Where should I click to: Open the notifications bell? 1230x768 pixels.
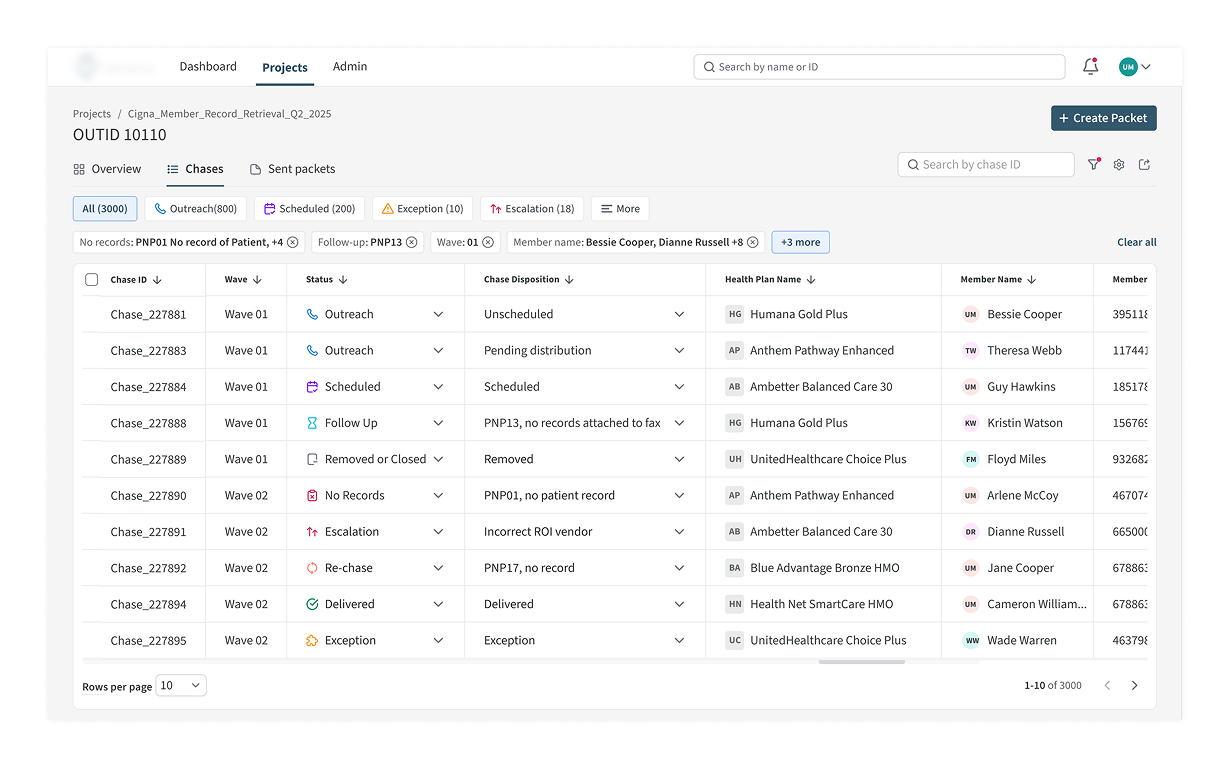[x=1090, y=67]
